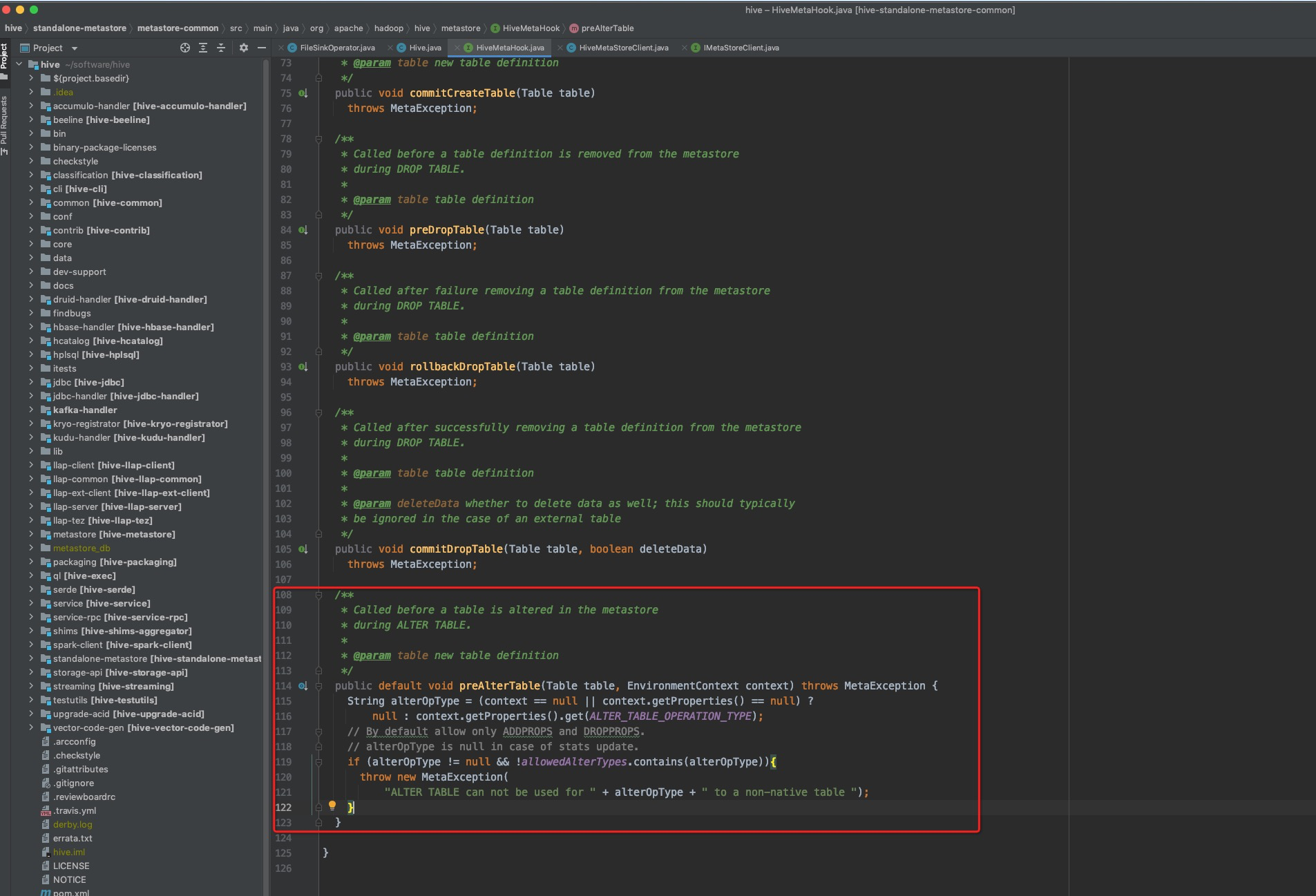The image size is (1316, 896).
Task: Click gutter implementation icon for preDropTable
Action: pos(303,230)
